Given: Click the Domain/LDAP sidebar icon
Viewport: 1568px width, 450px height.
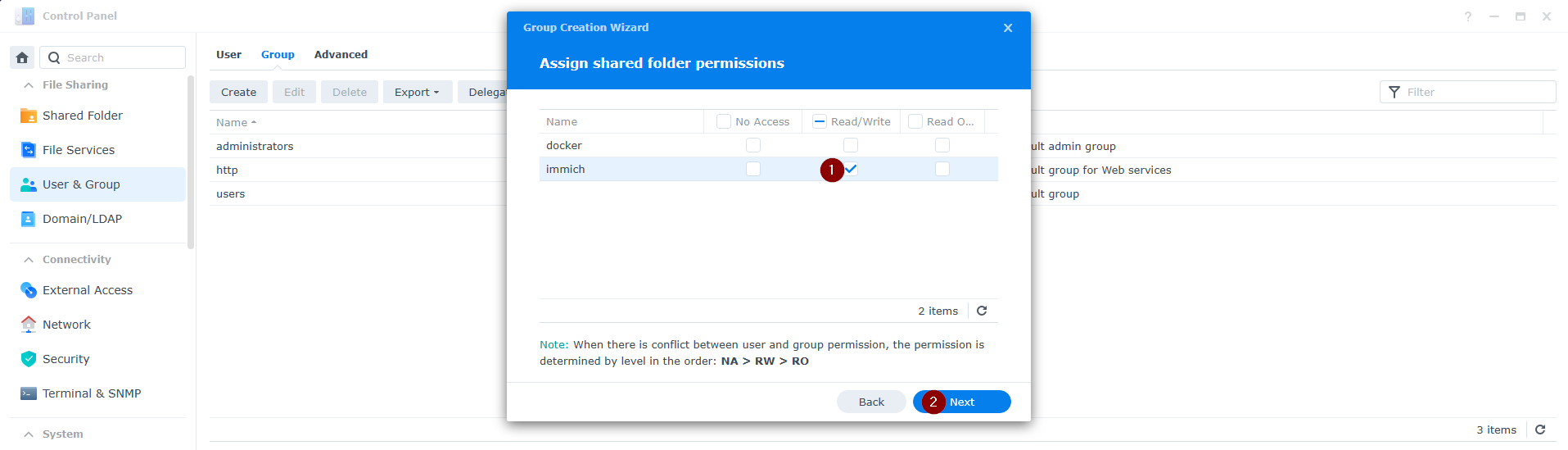Looking at the screenshot, I should click(29, 219).
